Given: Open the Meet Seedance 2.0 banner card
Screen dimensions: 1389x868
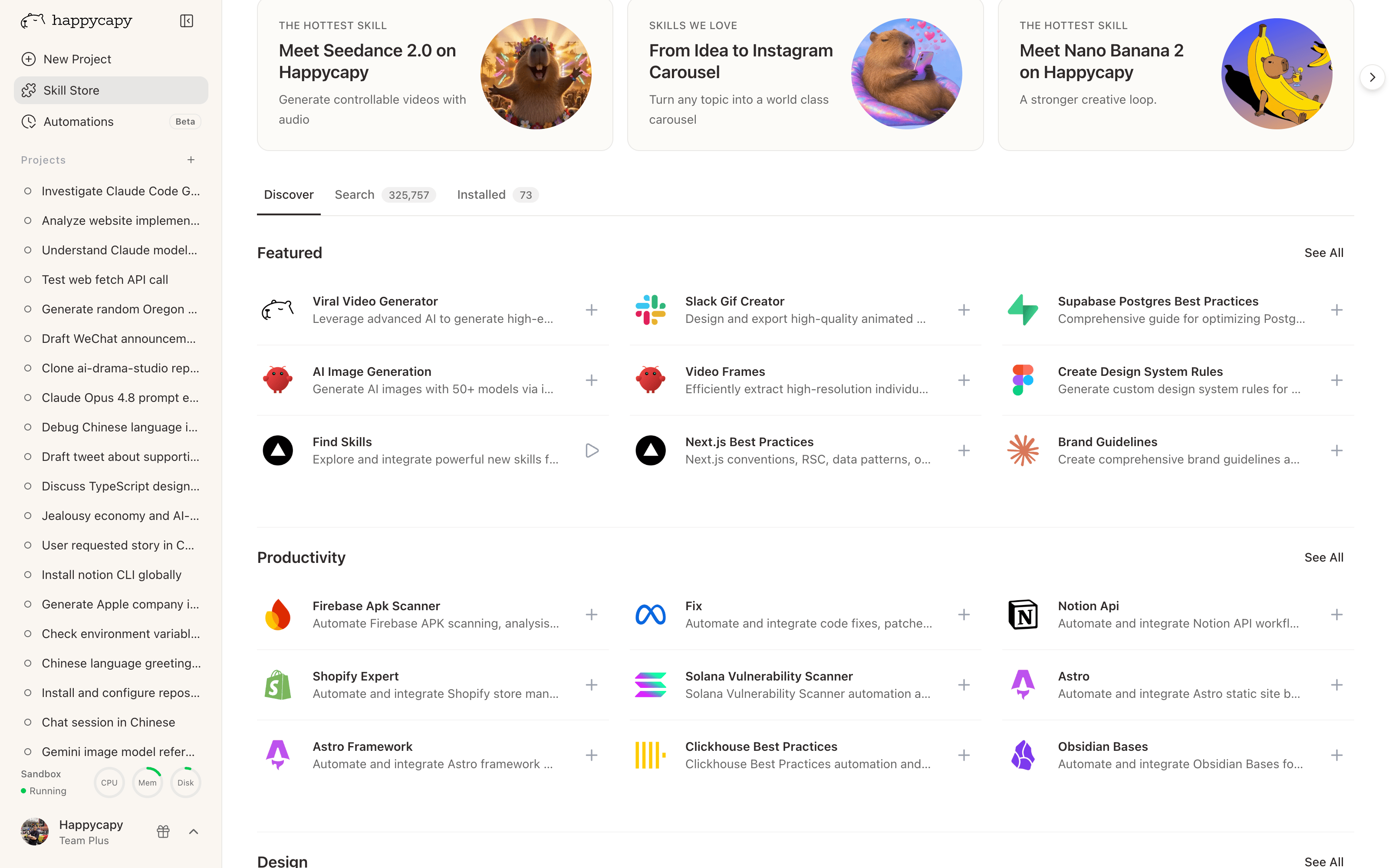Looking at the screenshot, I should click(435, 75).
